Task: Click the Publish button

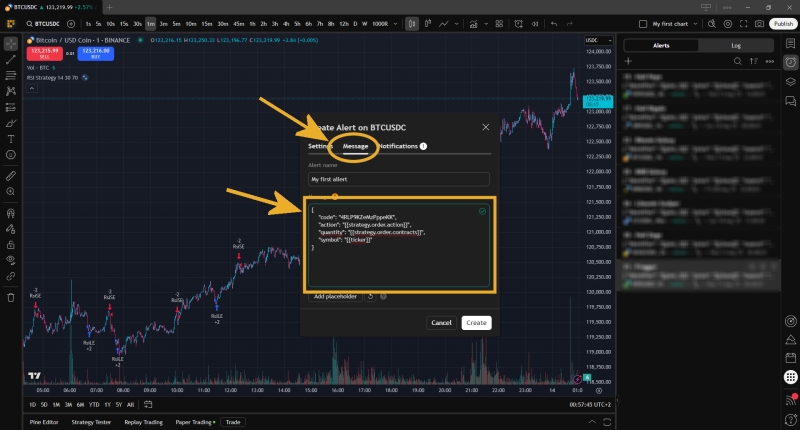Action: coord(783,24)
